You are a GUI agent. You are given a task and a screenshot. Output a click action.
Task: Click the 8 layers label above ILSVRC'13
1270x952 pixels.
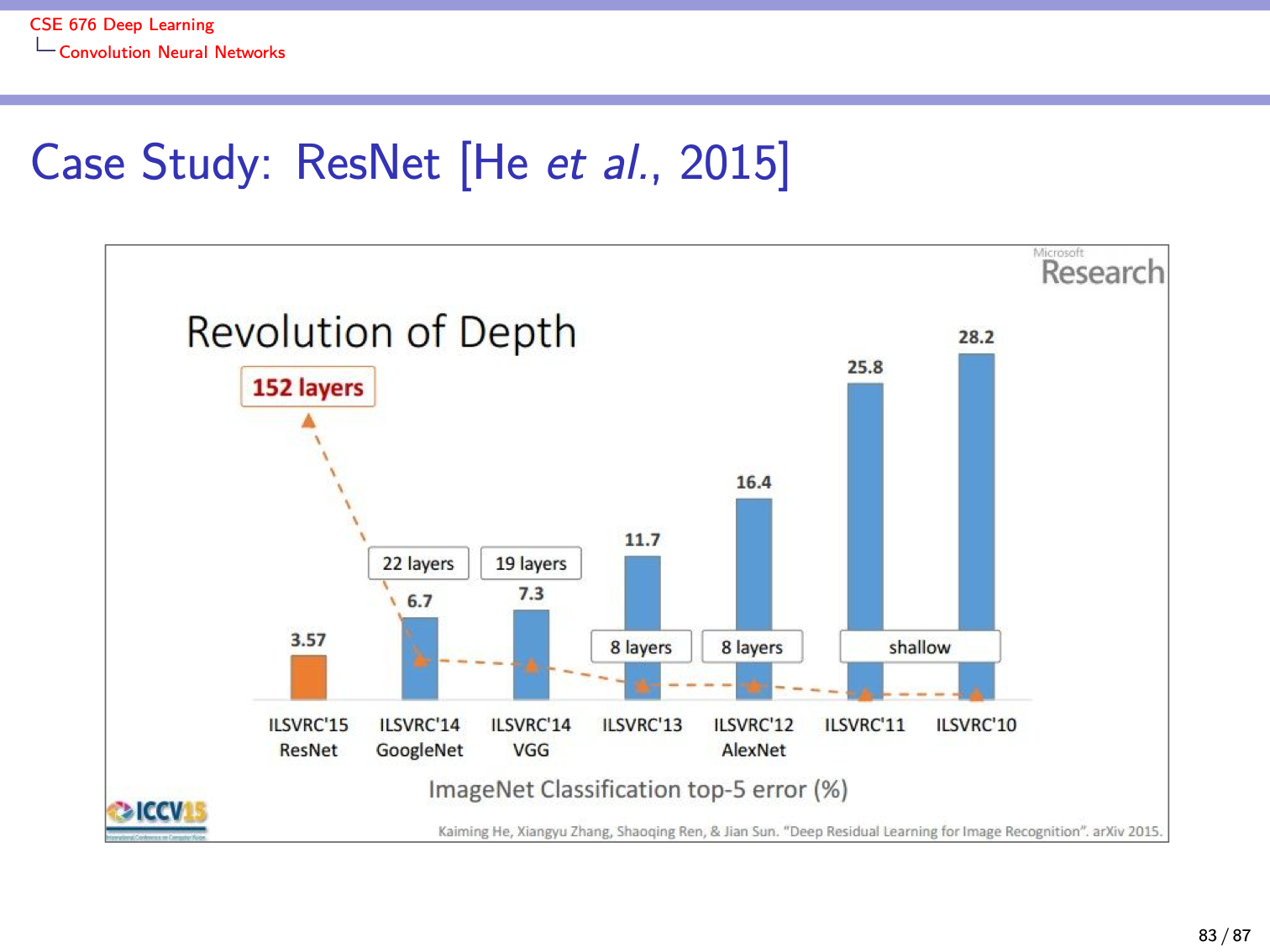(x=641, y=647)
